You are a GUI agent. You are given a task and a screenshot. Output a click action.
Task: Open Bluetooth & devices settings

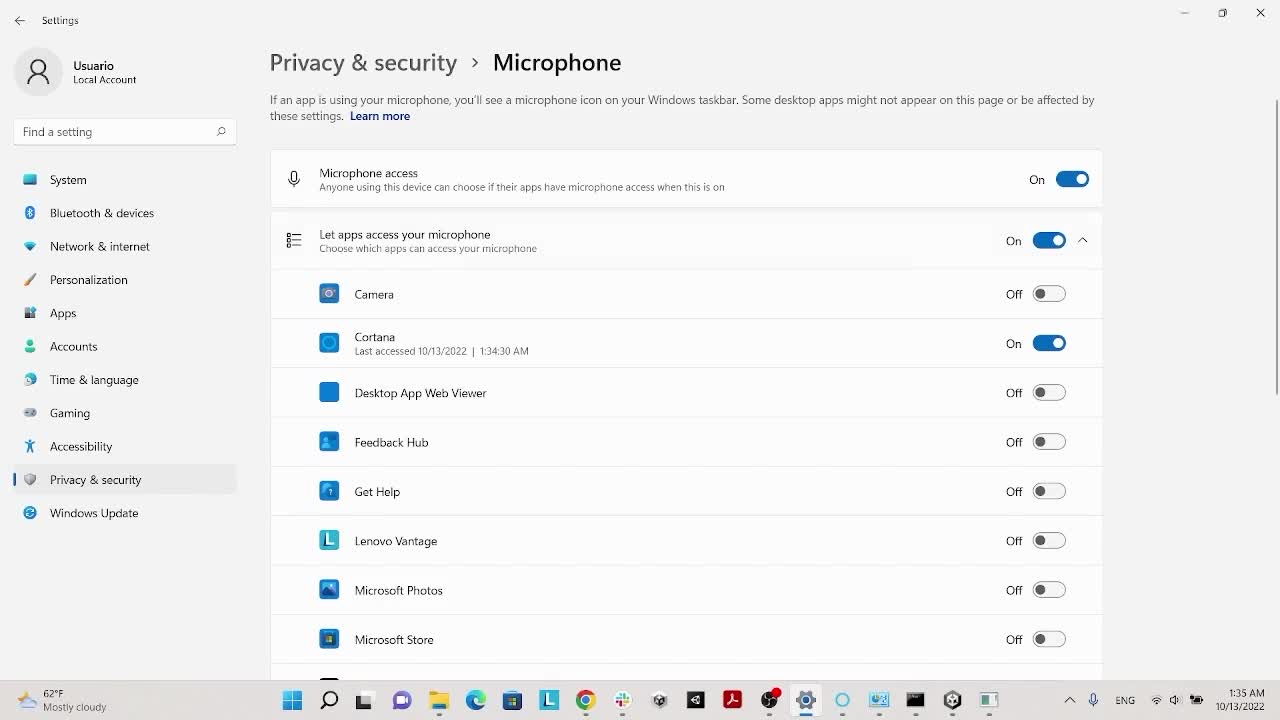[x=102, y=213]
